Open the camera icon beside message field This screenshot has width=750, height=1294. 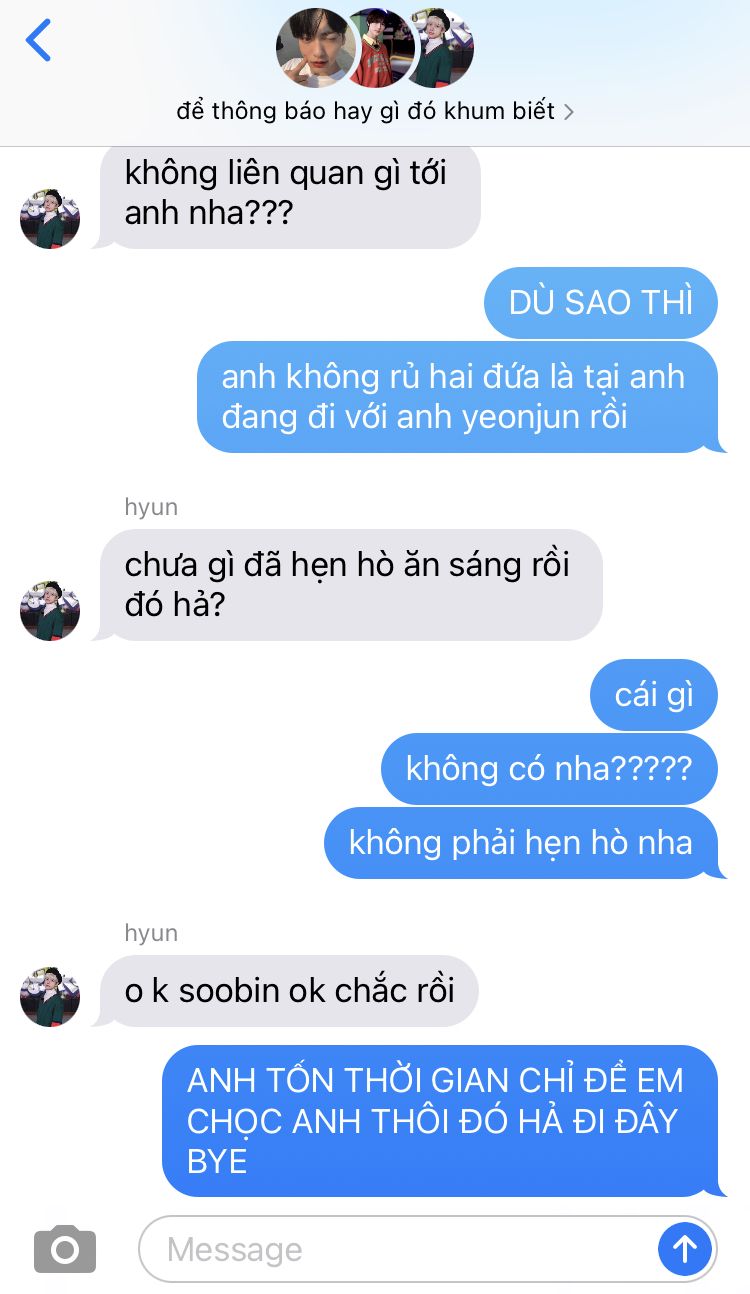click(x=65, y=1248)
